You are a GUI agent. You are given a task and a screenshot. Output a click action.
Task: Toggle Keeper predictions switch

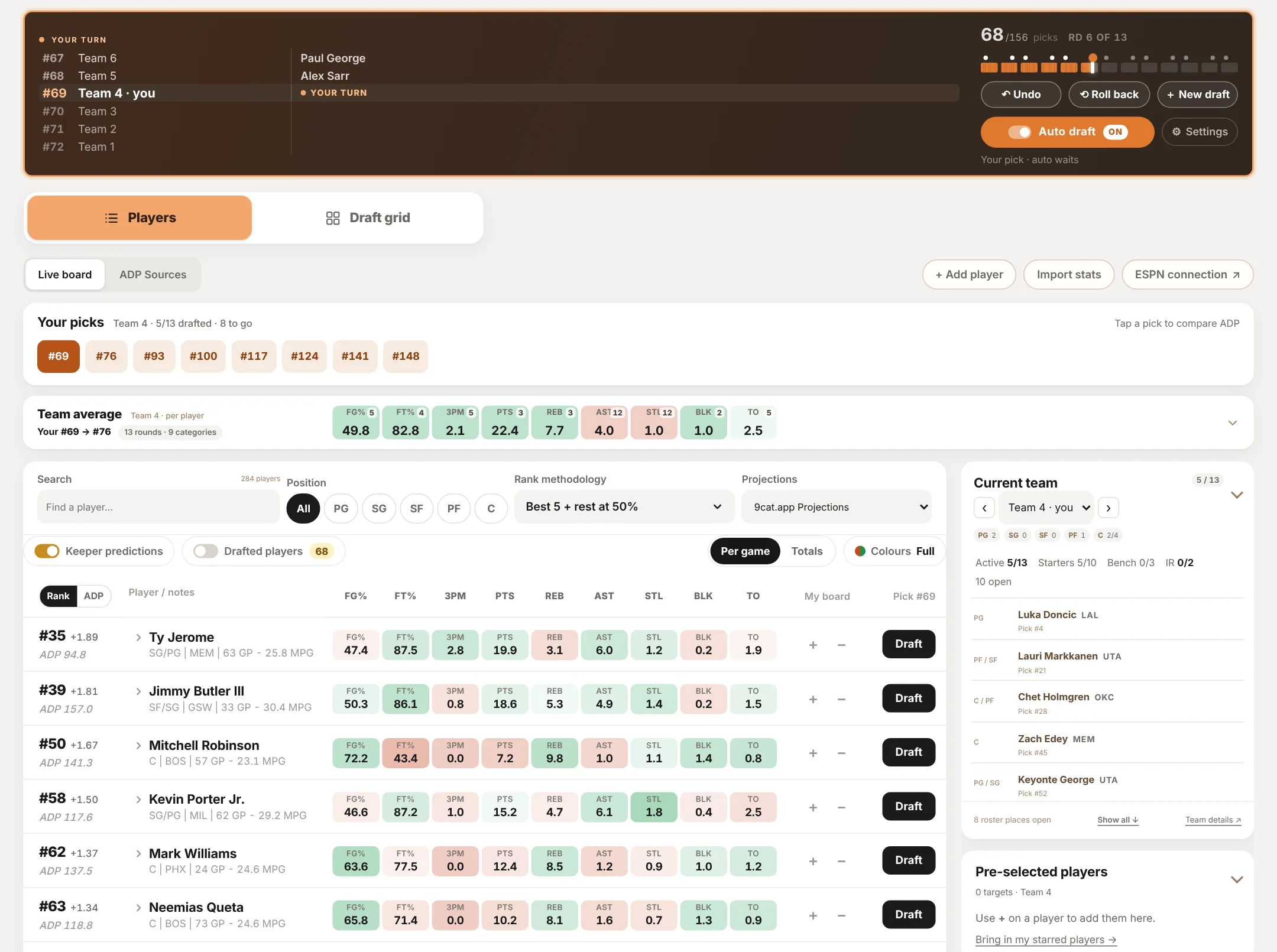[47, 551]
